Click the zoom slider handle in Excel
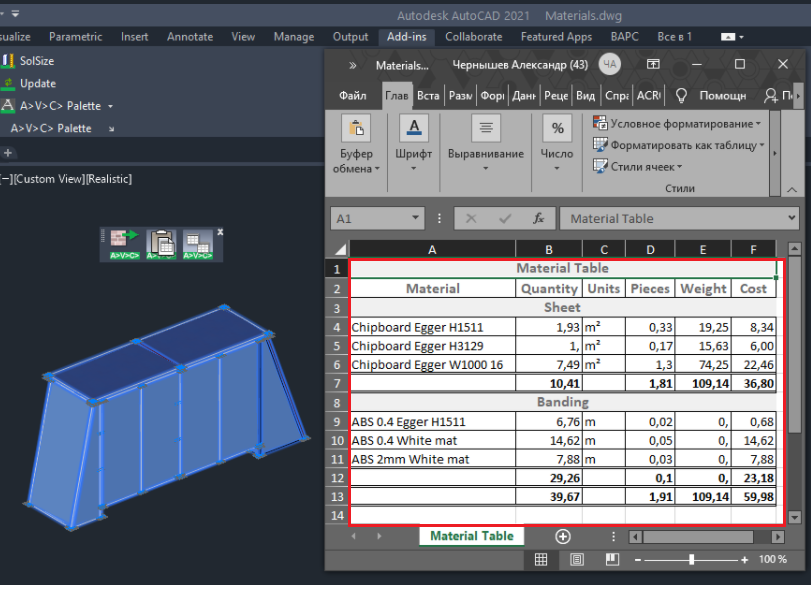The image size is (811, 605). 692,560
